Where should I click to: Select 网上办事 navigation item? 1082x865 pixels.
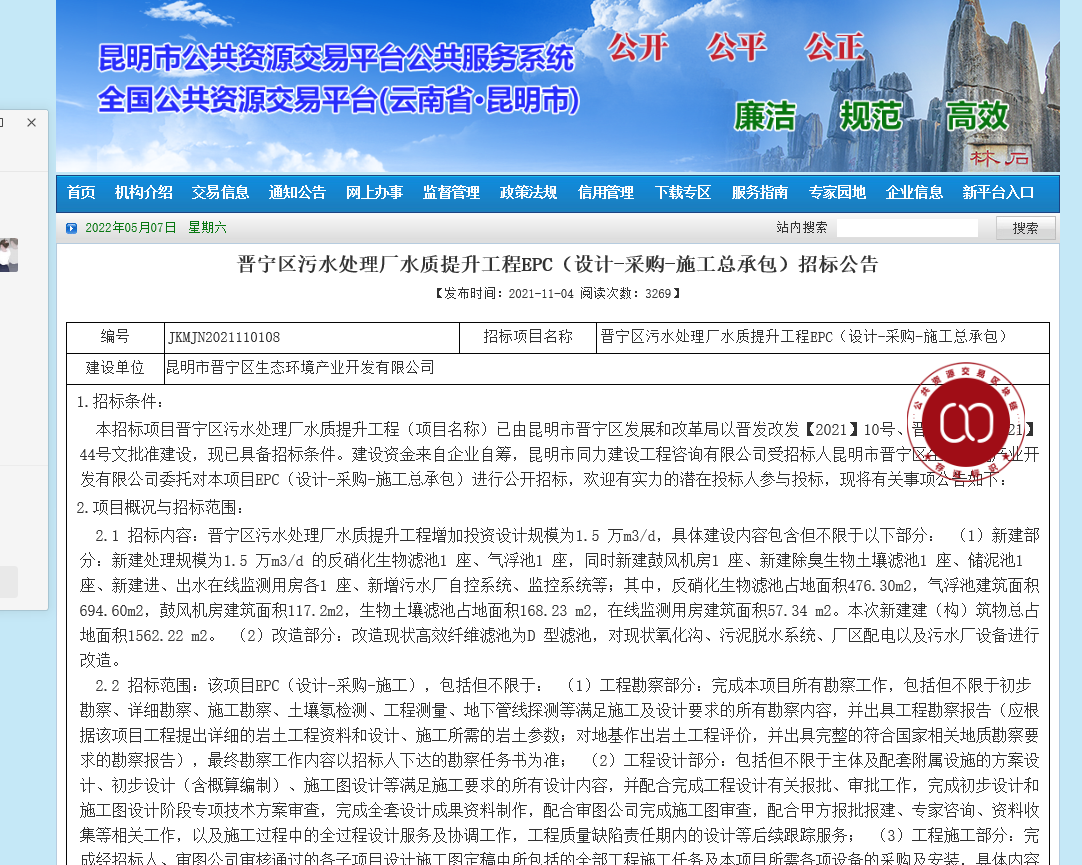click(375, 192)
